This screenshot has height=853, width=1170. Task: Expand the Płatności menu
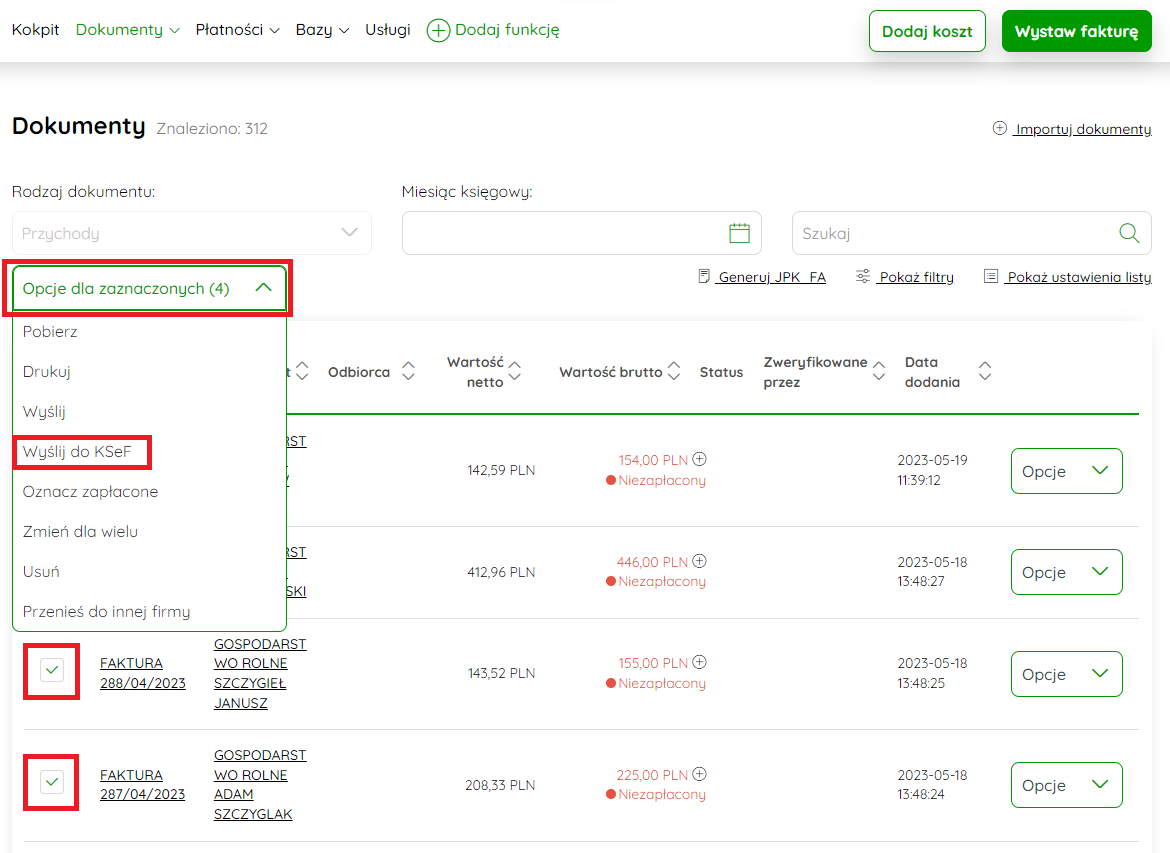tap(237, 30)
